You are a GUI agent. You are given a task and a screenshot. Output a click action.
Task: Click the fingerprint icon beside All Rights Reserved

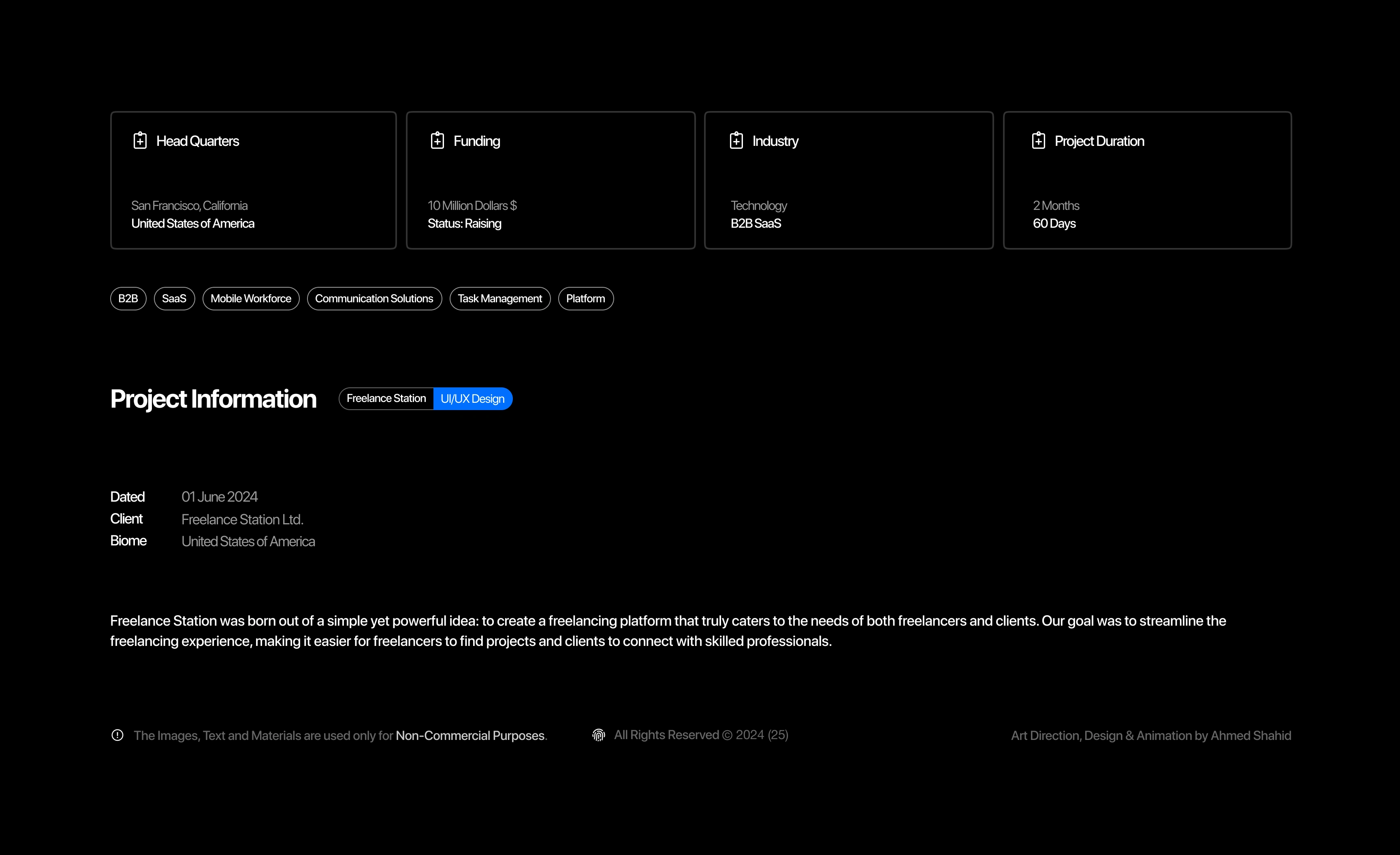(x=598, y=735)
